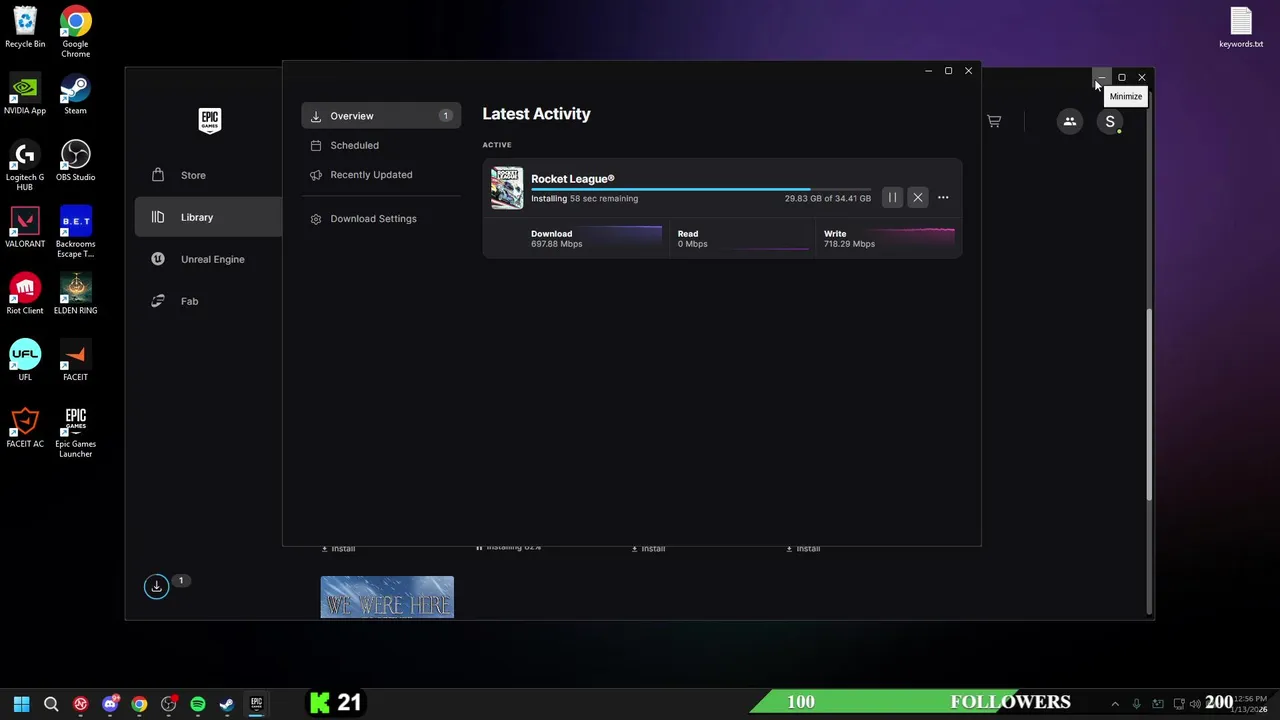Select the UFL desktop icon
Viewport: 1280px width, 720px height.
[25, 361]
